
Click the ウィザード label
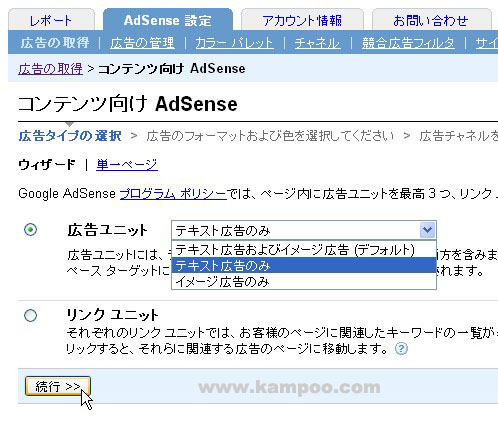(47, 165)
